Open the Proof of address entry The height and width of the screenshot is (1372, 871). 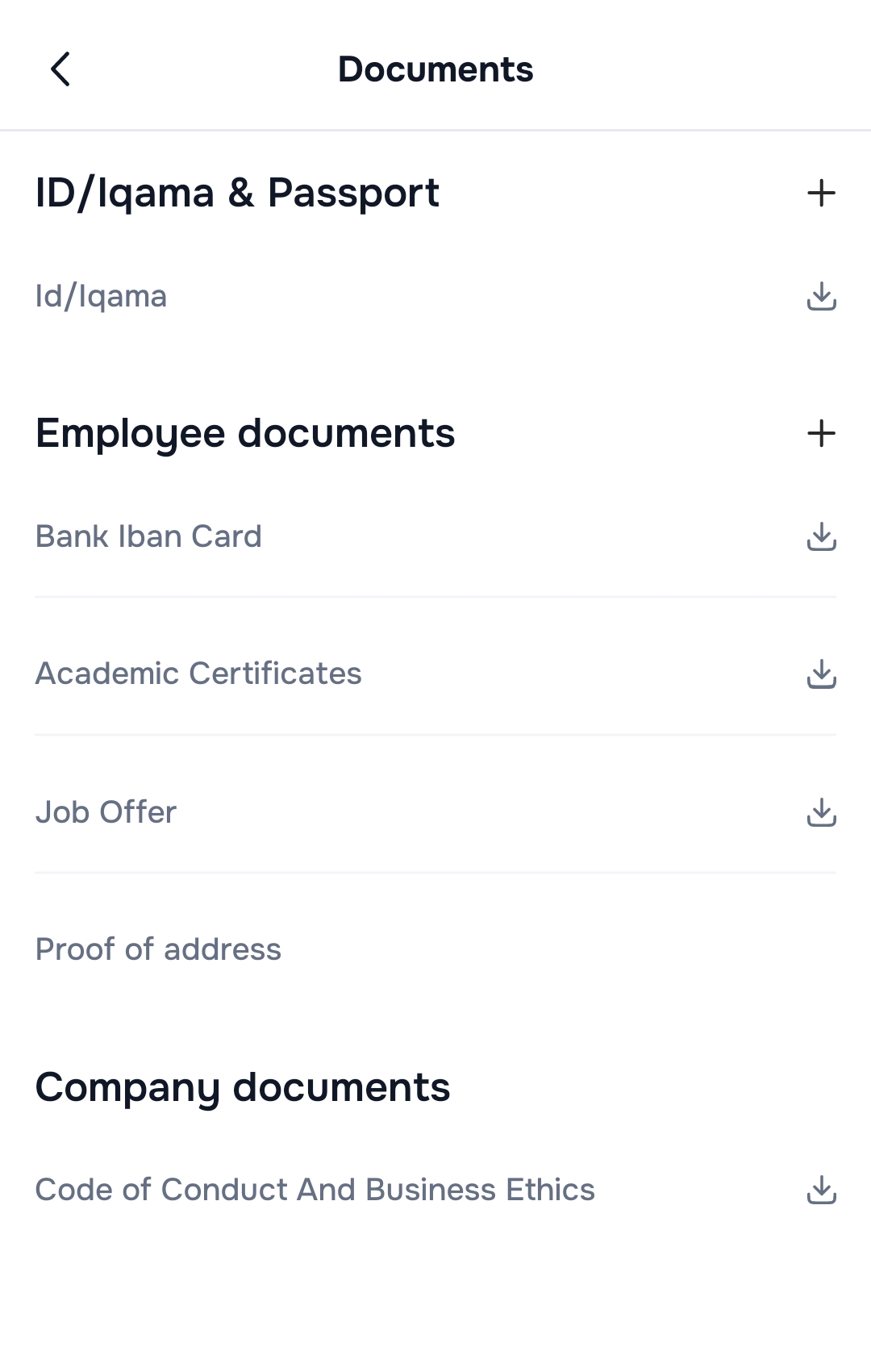tap(158, 949)
